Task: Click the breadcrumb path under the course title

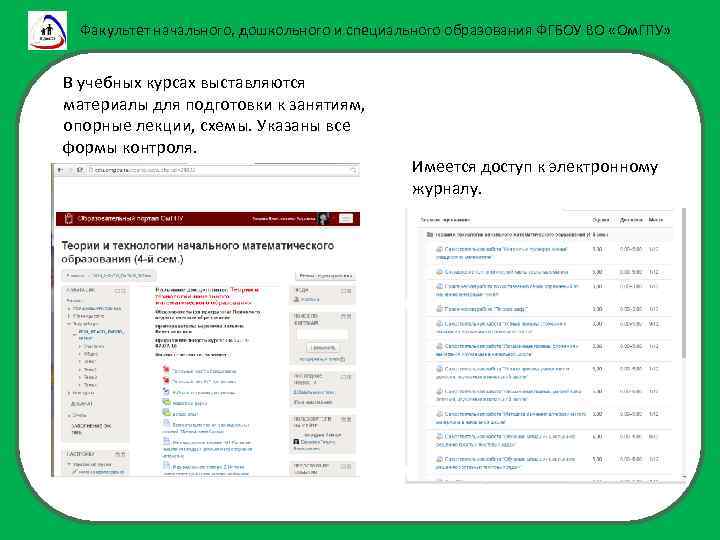Action: (109, 276)
